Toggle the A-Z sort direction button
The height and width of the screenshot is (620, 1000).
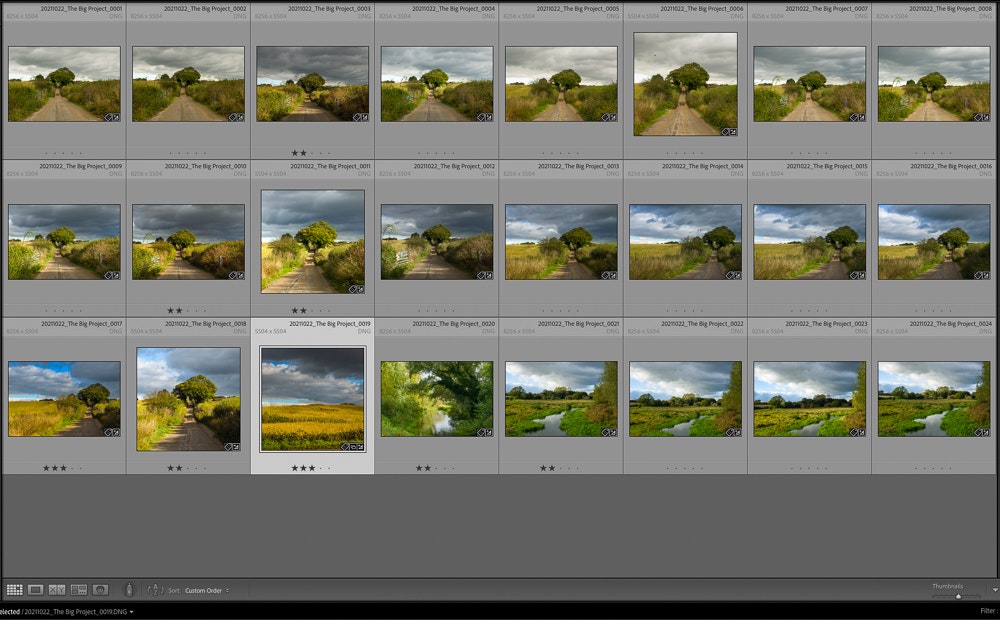155,590
